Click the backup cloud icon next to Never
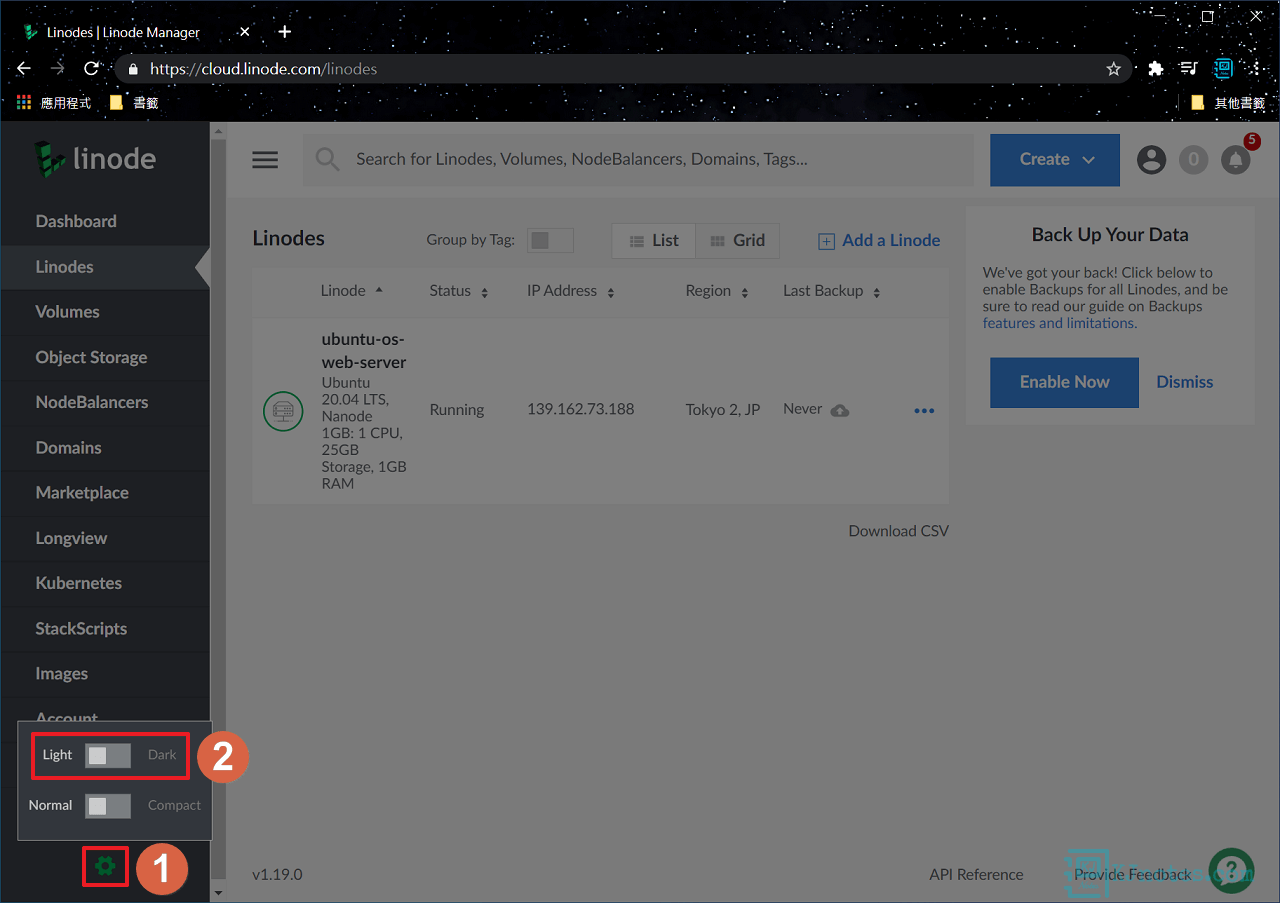This screenshot has width=1280, height=903. [x=840, y=410]
